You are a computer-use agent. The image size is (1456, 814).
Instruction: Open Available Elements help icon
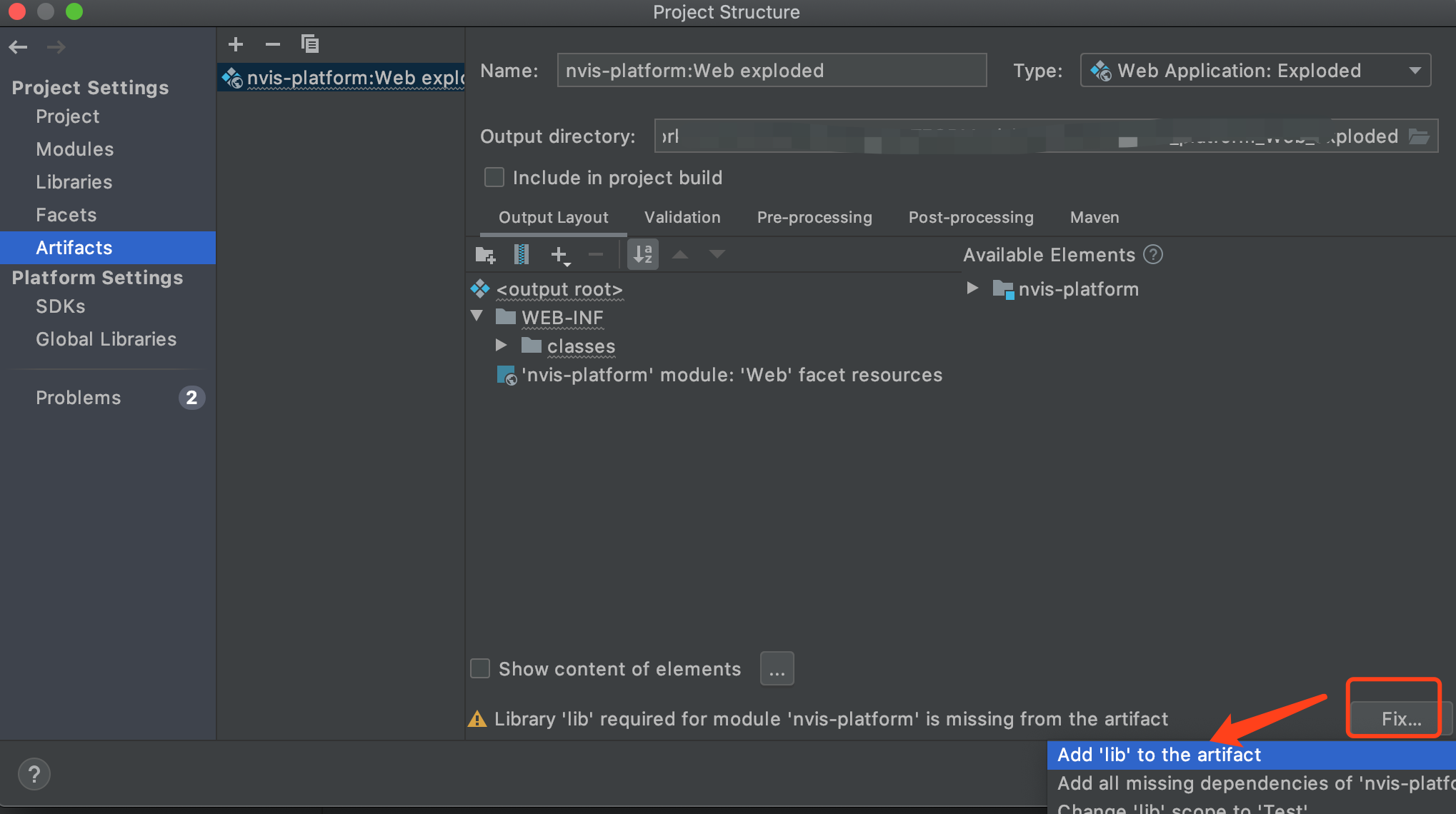click(x=1153, y=254)
